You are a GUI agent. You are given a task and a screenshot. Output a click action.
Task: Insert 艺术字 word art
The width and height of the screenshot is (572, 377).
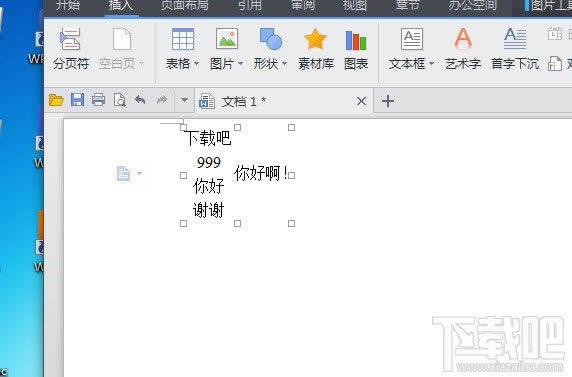tap(463, 49)
